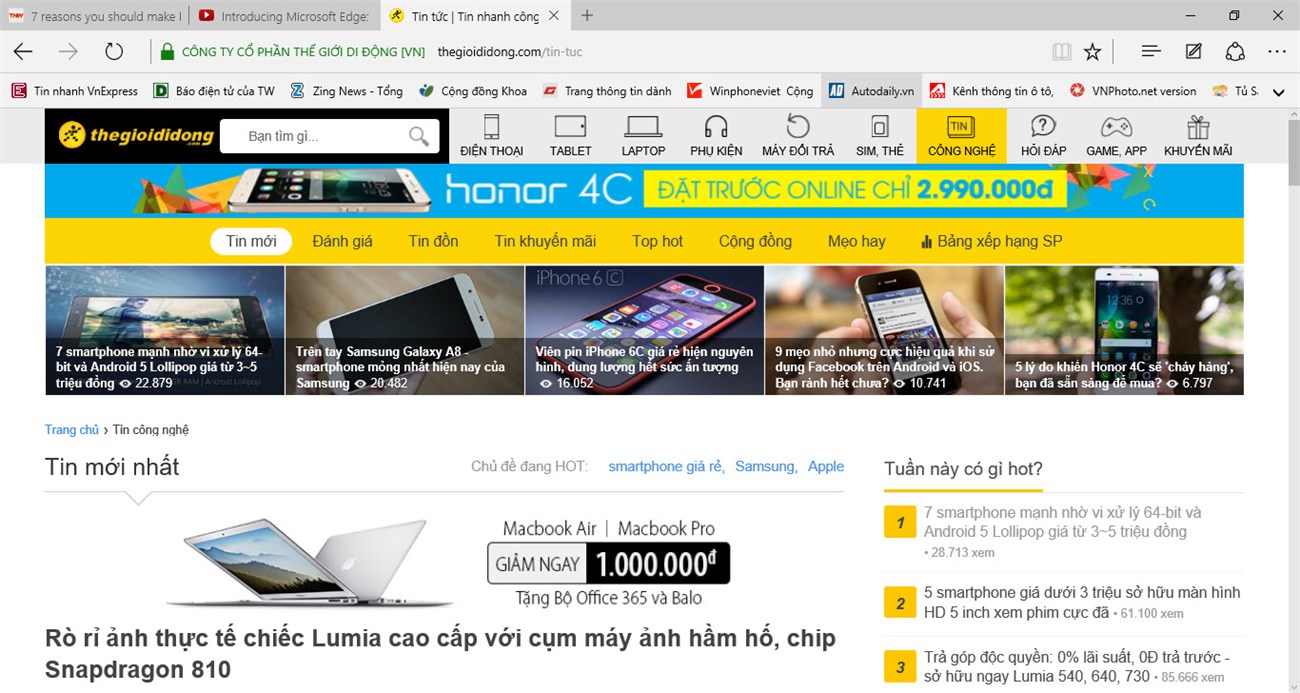Screen dimensions: 1300x693
Task: Select Top hot tab
Action: click(x=657, y=241)
